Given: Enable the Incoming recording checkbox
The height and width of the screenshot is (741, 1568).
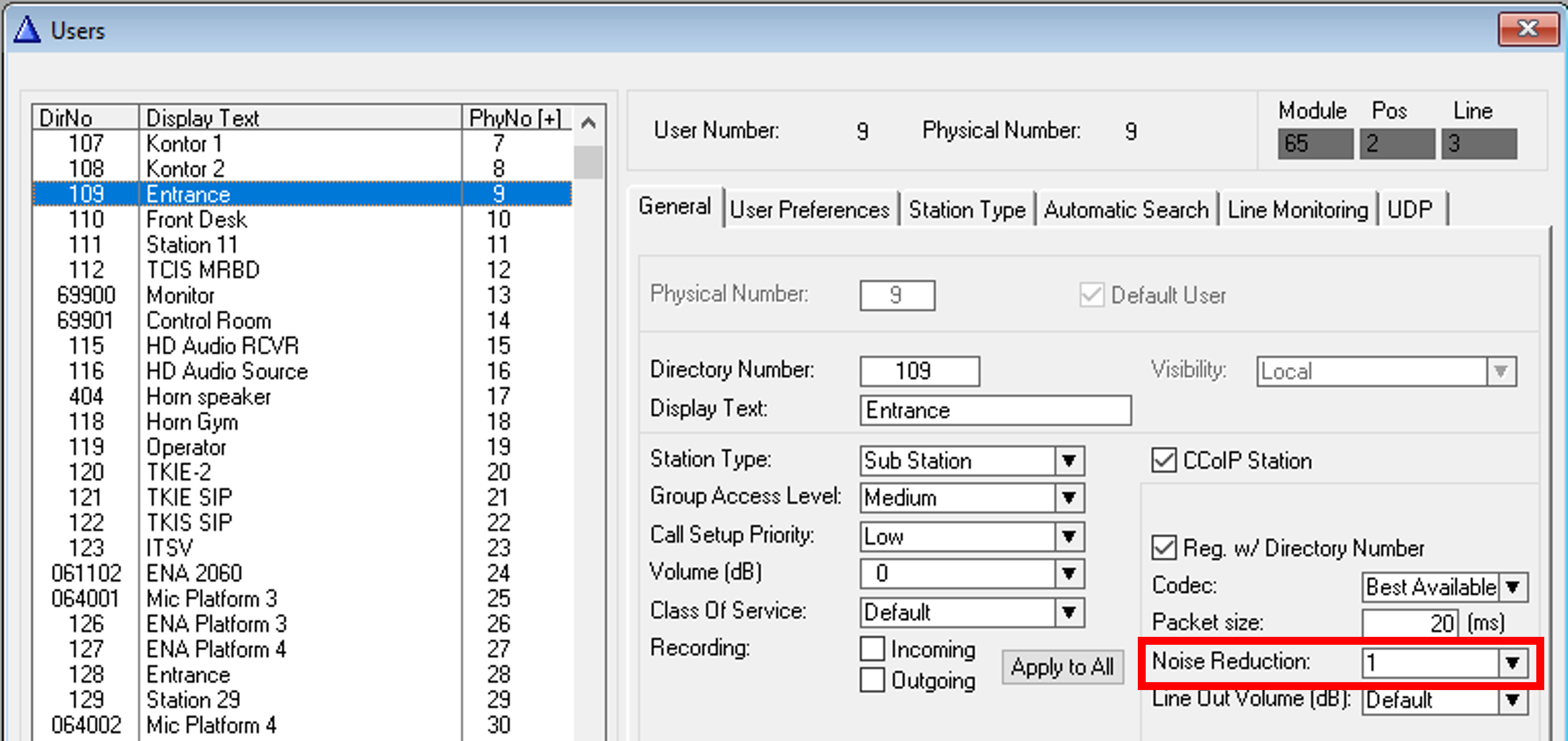Looking at the screenshot, I should coord(872,649).
